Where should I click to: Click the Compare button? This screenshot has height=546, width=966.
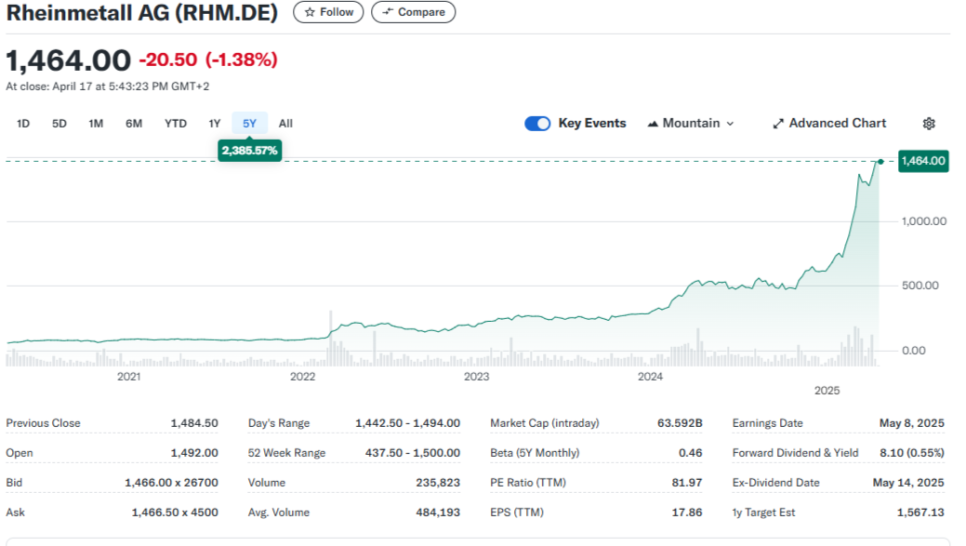pos(413,12)
